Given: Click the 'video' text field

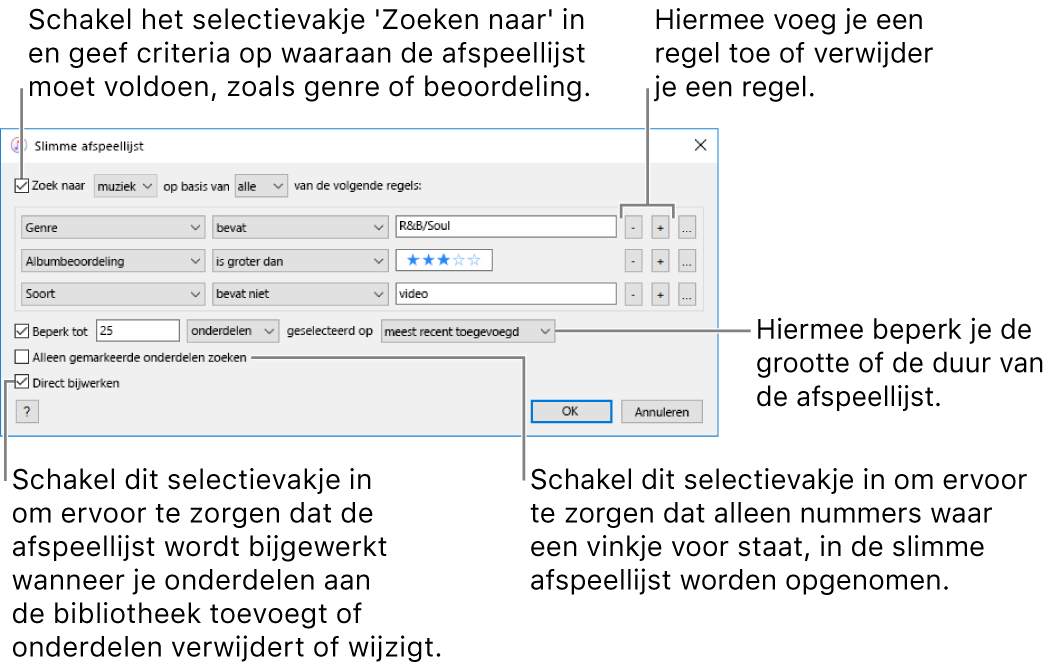Looking at the screenshot, I should (505, 293).
